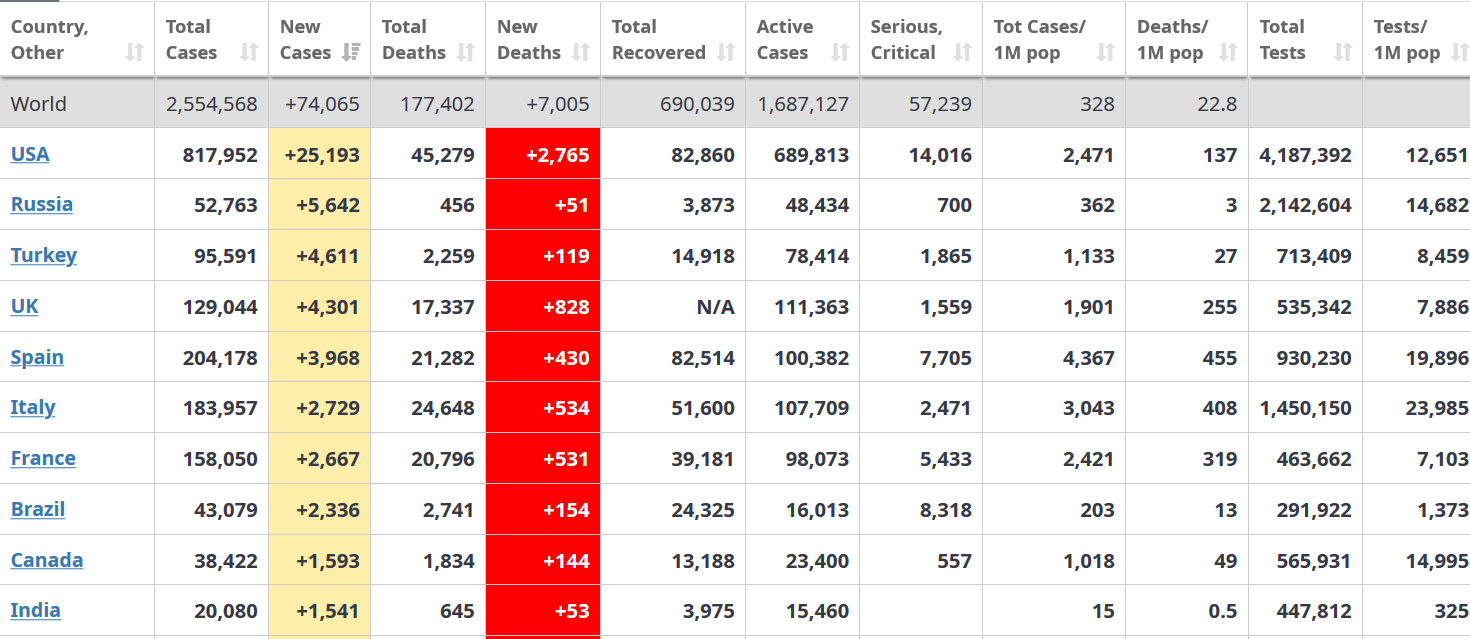
Task: Select Brazil new cases cell +2,336
Action: pos(320,509)
